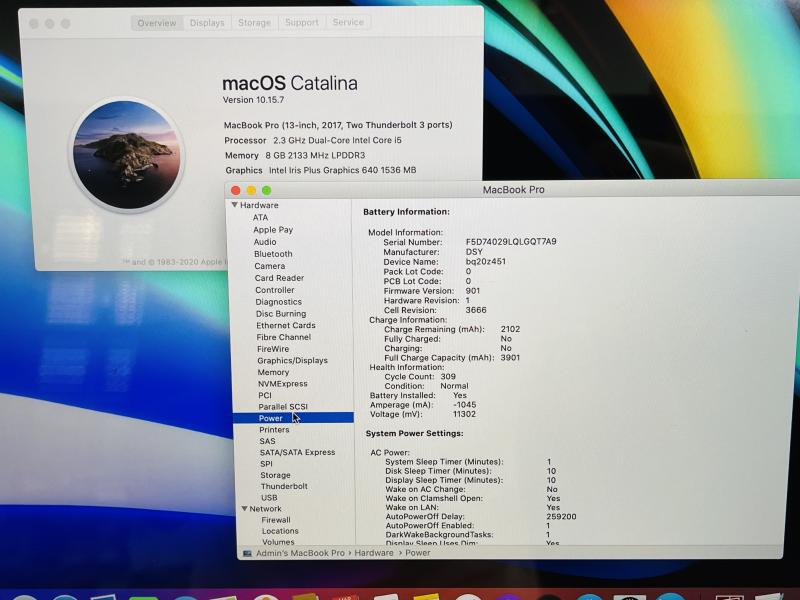The height and width of the screenshot is (600, 800).
Task: Select Camera in the sidebar
Action: coord(269,266)
